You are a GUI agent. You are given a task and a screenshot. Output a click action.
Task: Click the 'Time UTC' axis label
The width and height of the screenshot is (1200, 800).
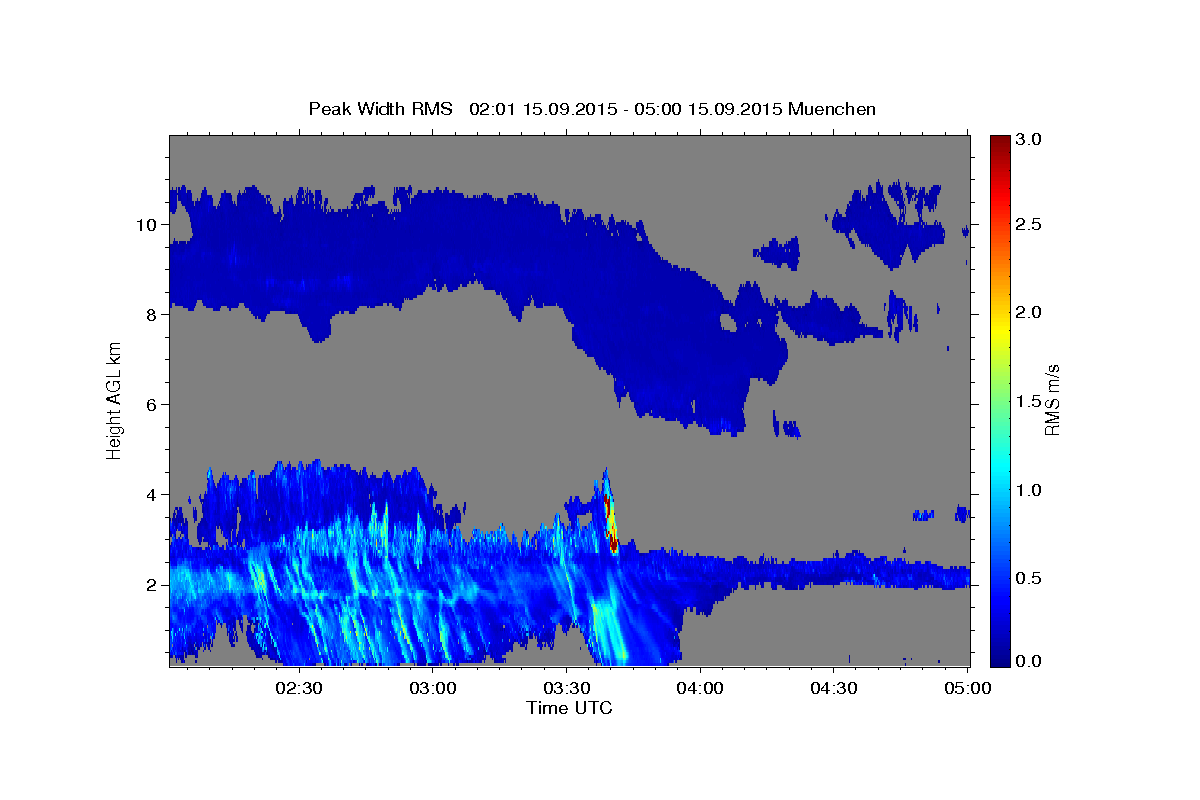pos(569,708)
